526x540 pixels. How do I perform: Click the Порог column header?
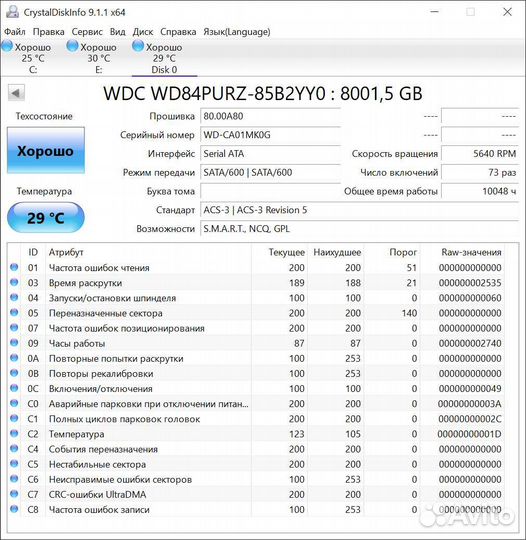pos(392,252)
